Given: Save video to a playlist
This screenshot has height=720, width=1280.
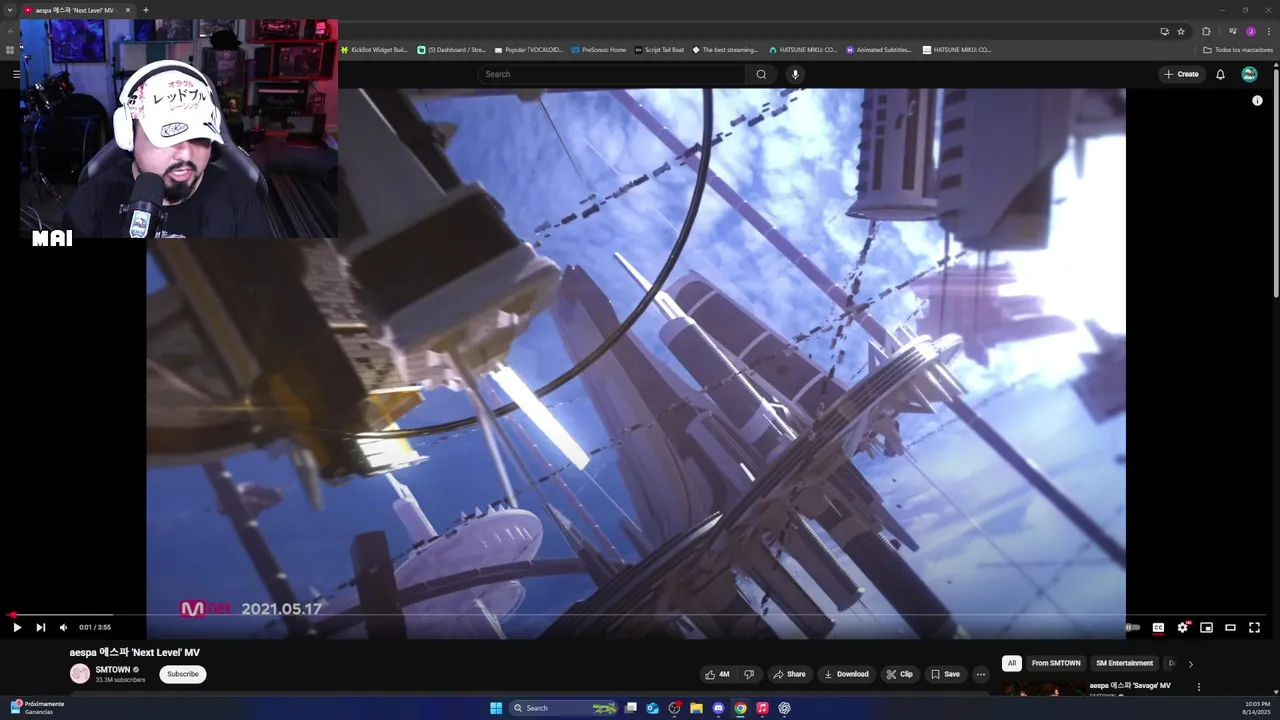Looking at the screenshot, I should pyautogui.click(x=945, y=674).
